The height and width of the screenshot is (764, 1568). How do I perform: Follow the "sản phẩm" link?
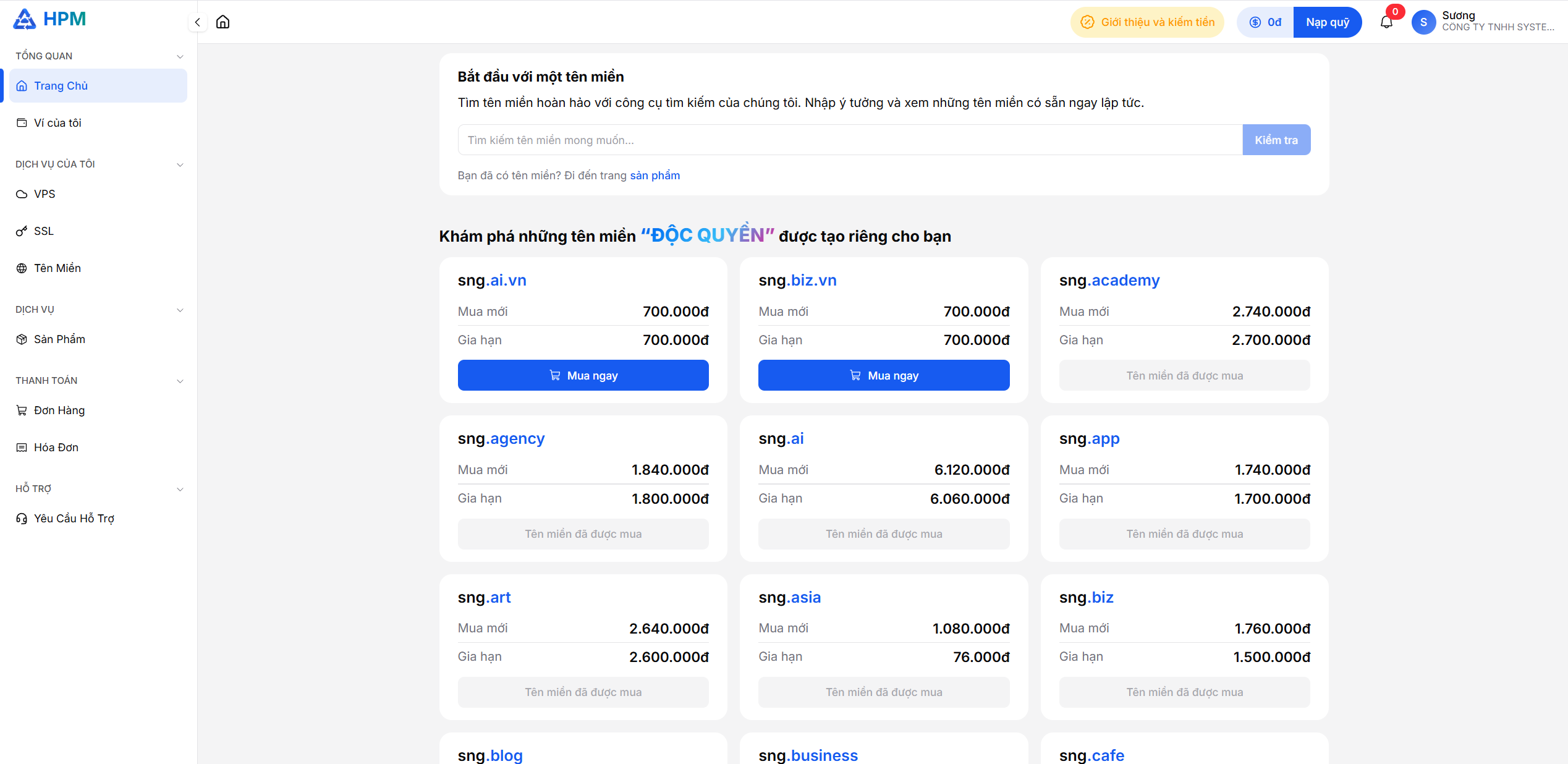pyautogui.click(x=655, y=176)
